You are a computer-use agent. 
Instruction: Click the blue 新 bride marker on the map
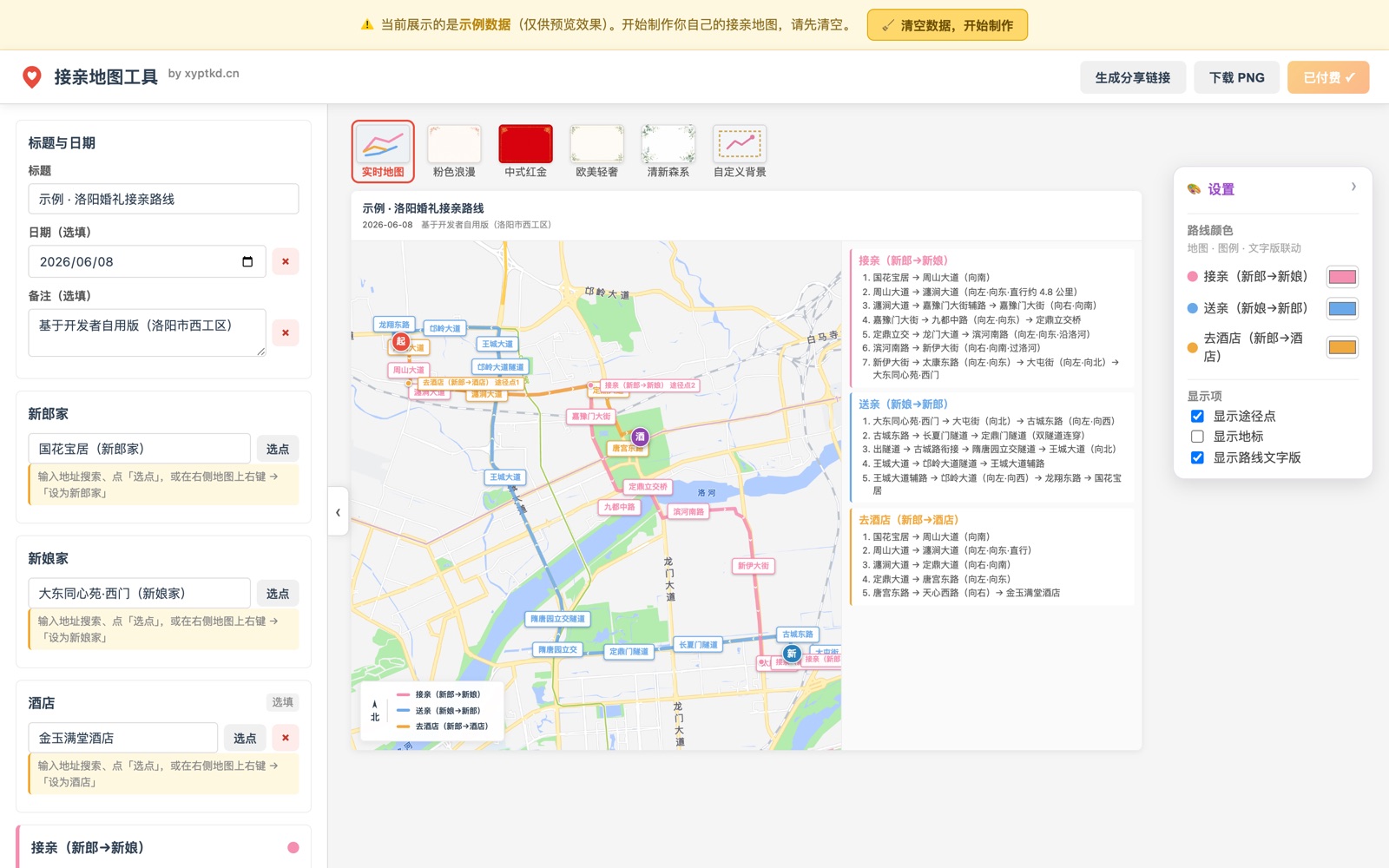point(792,654)
